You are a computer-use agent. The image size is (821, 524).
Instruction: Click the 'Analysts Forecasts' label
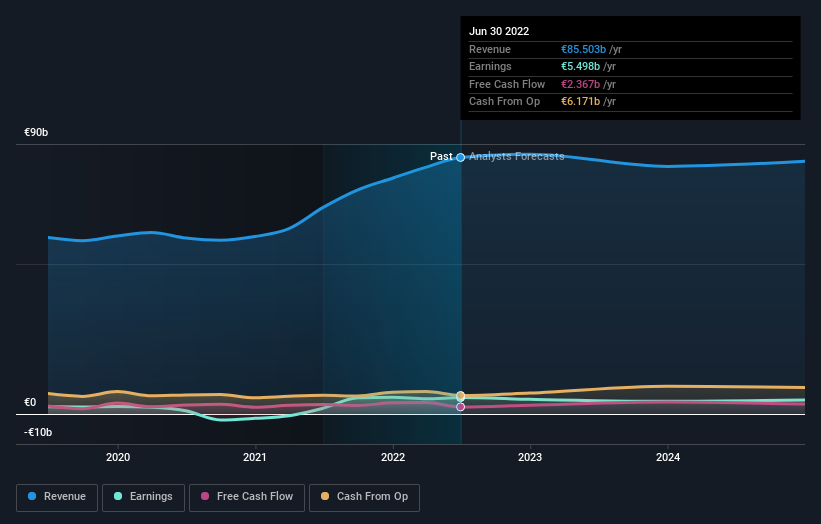click(517, 156)
